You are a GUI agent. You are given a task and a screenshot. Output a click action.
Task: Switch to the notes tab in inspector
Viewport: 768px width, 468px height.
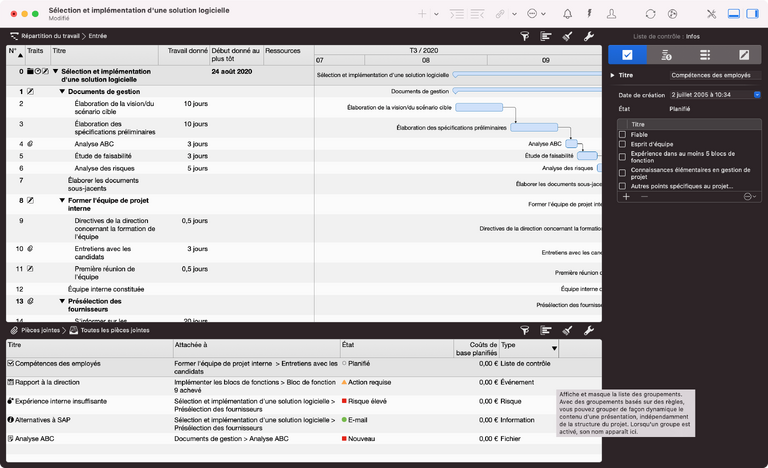743,55
